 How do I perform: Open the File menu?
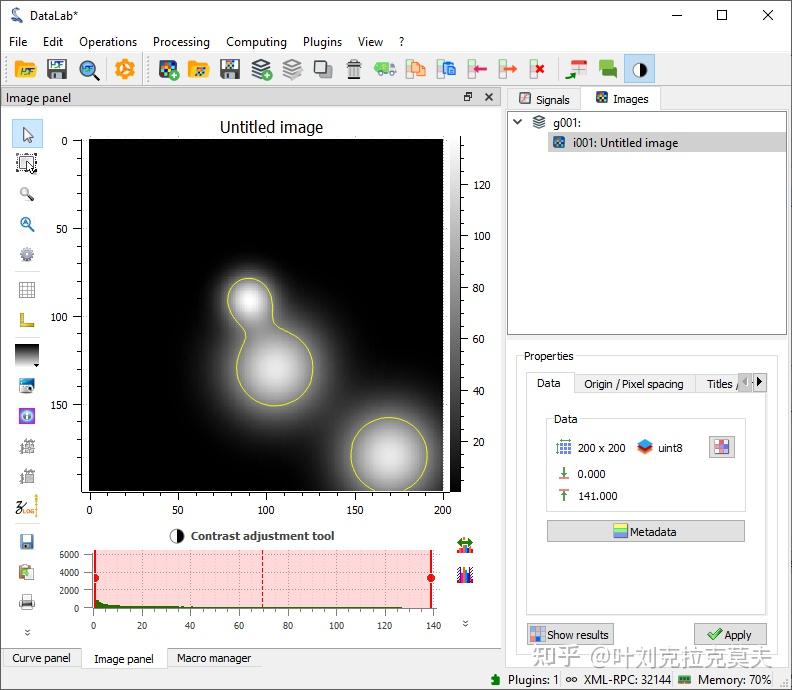click(x=18, y=42)
